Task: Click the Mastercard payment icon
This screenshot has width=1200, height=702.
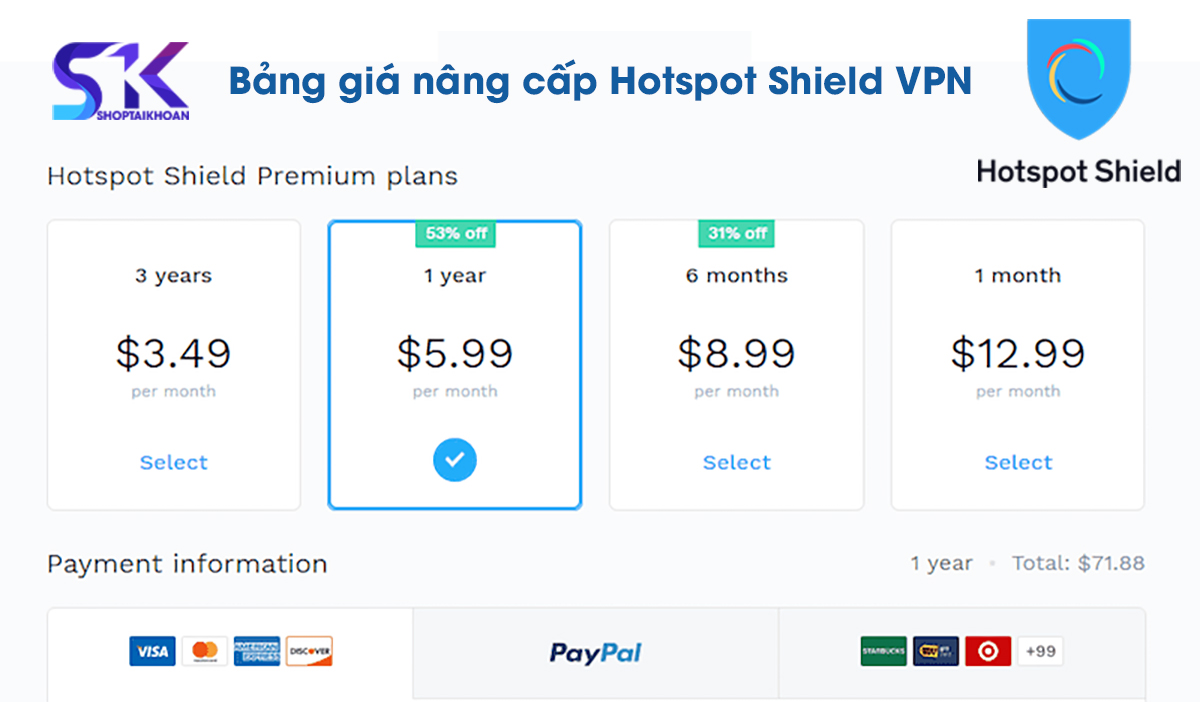Action: [204, 651]
